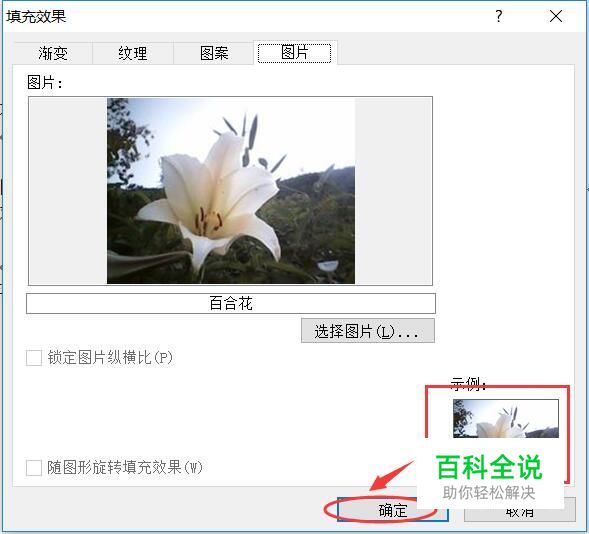Viewport: 589px width, 534px height.
Task: Confirm with the 确定 button
Action: (x=393, y=510)
